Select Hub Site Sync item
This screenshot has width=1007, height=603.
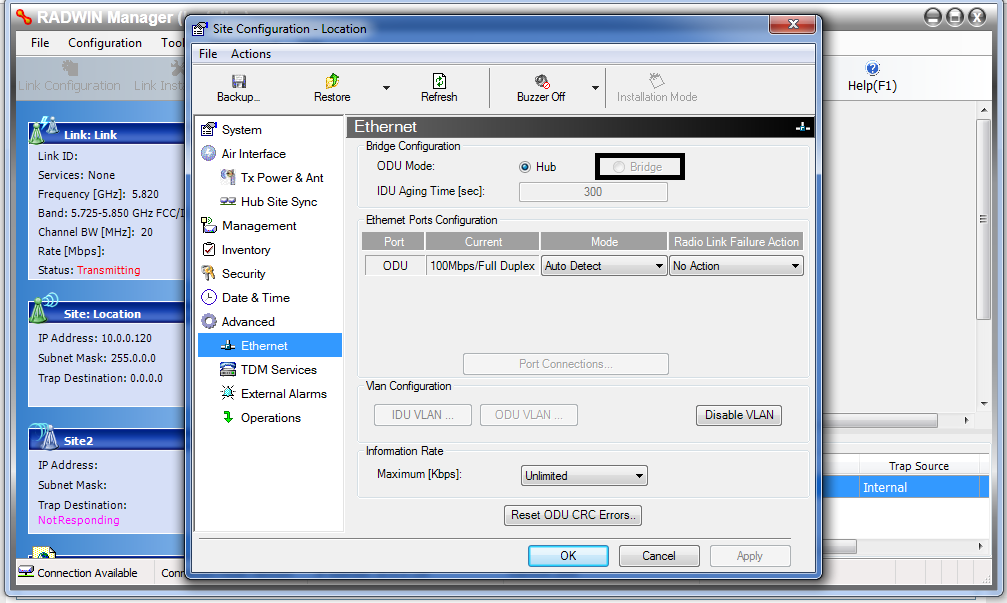coord(268,202)
